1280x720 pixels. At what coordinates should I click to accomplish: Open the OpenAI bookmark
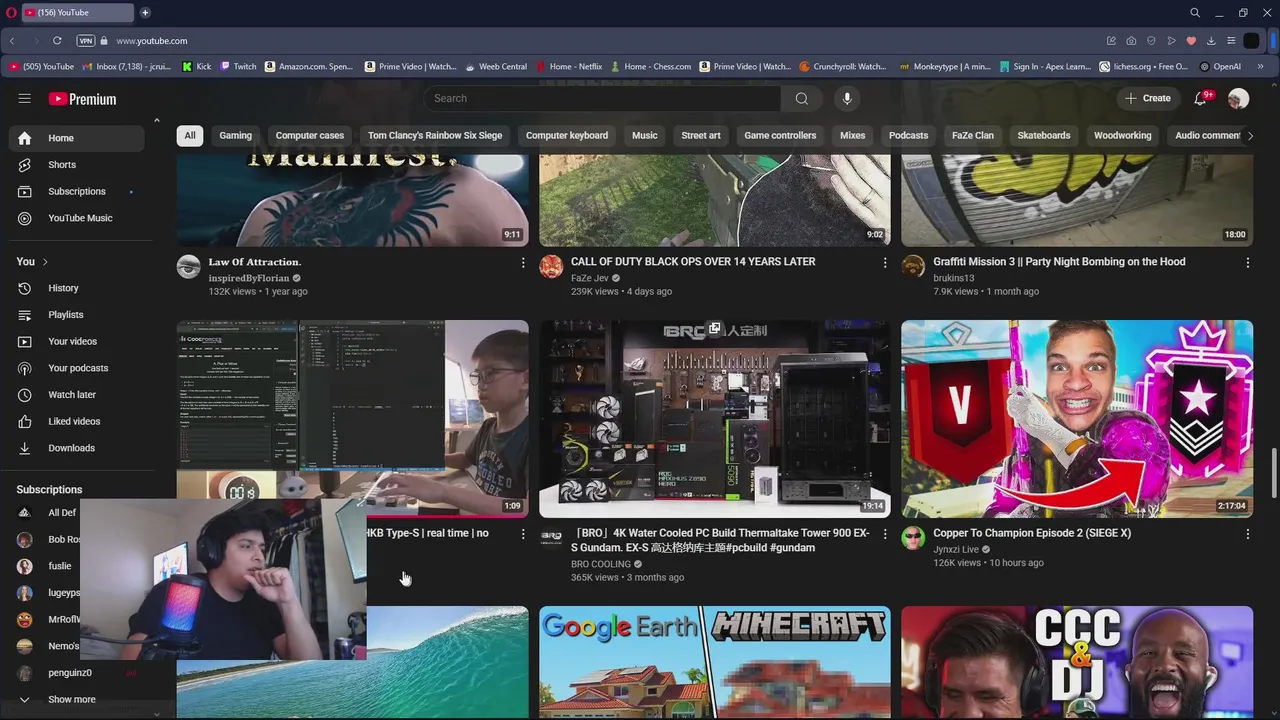pos(1220,67)
